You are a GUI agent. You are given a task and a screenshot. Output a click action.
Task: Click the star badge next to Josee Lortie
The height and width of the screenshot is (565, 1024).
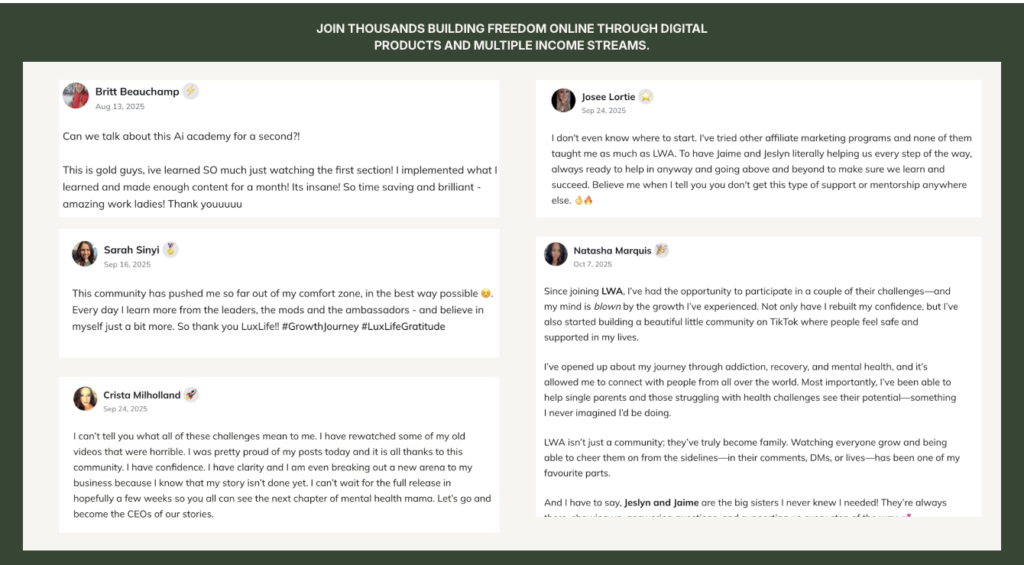click(646, 97)
